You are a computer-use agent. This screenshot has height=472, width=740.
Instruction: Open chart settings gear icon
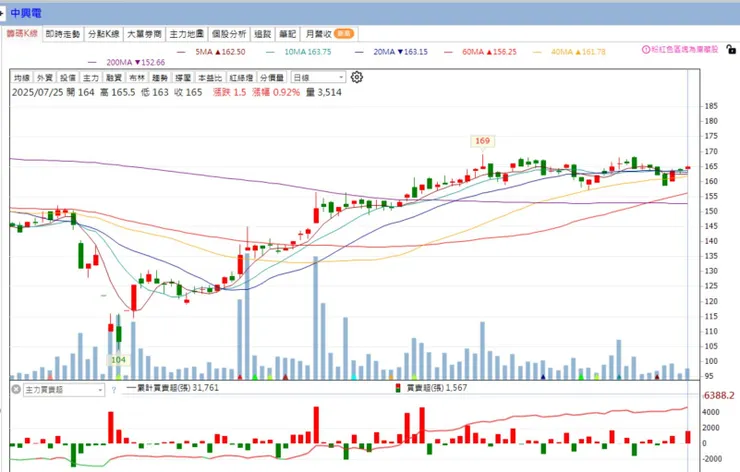click(357, 77)
